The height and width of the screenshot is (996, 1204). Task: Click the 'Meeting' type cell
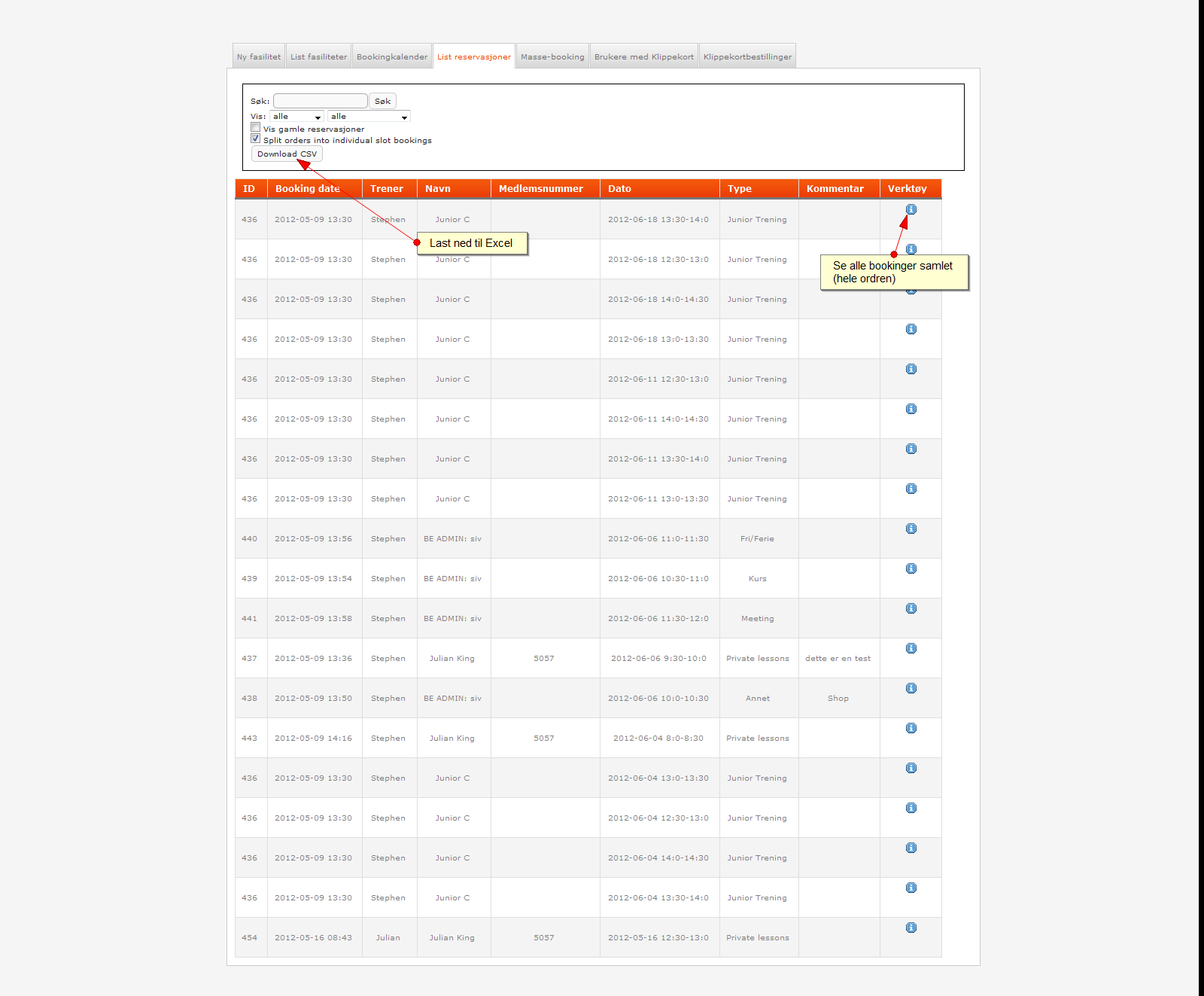(x=758, y=619)
